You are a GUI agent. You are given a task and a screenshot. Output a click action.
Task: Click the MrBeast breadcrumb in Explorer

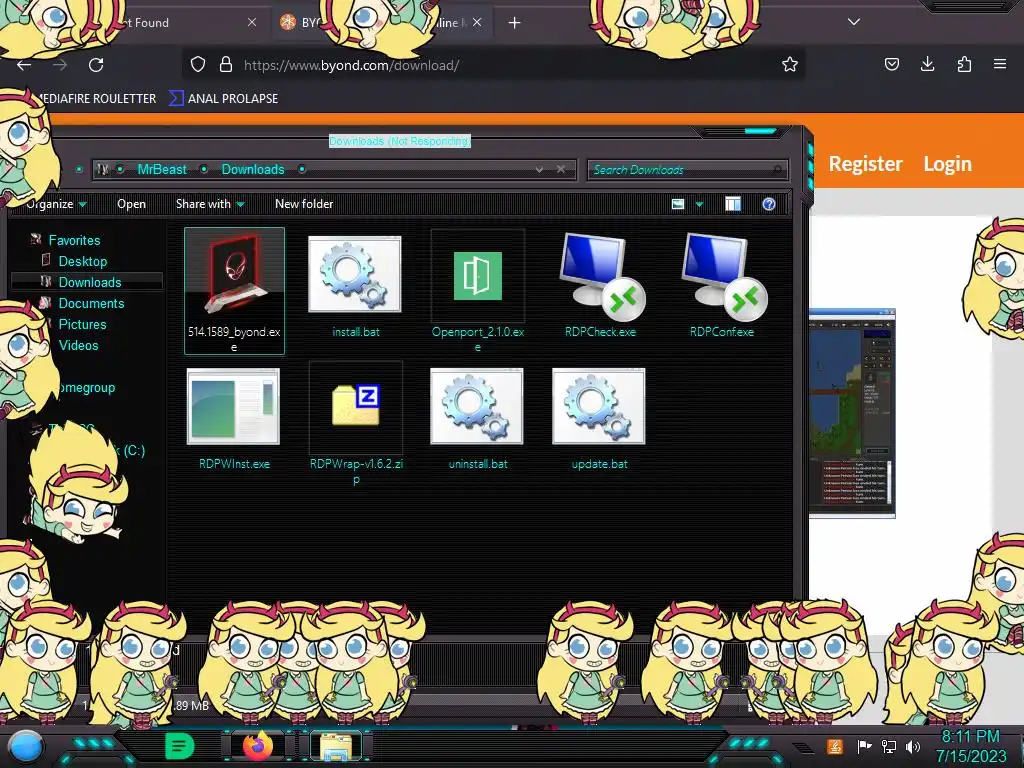pos(162,169)
